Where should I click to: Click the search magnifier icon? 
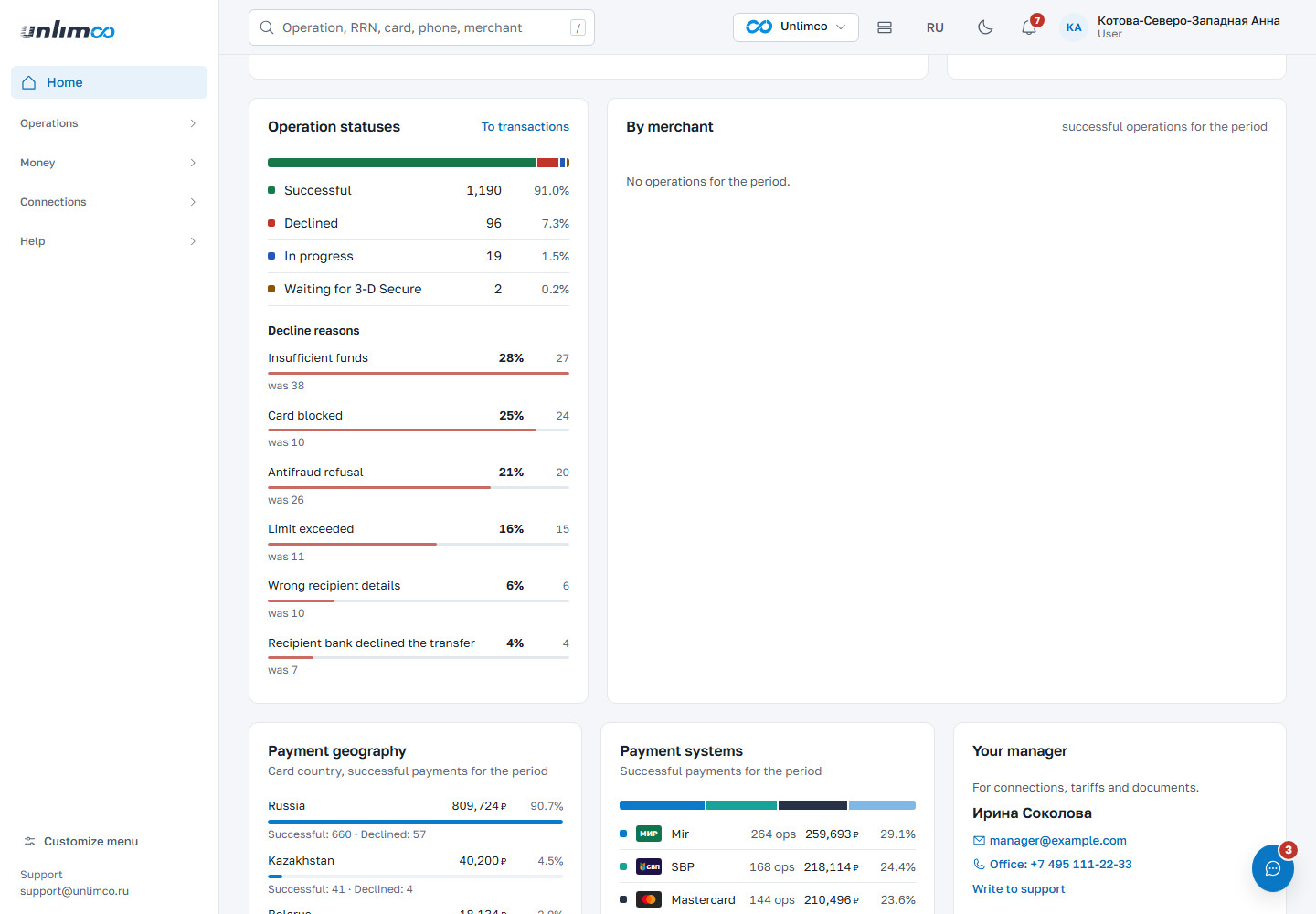tap(267, 27)
